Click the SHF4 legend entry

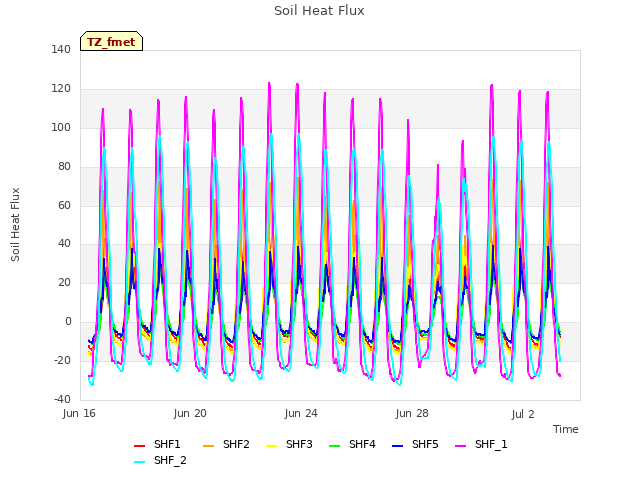[x=352, y=444]
